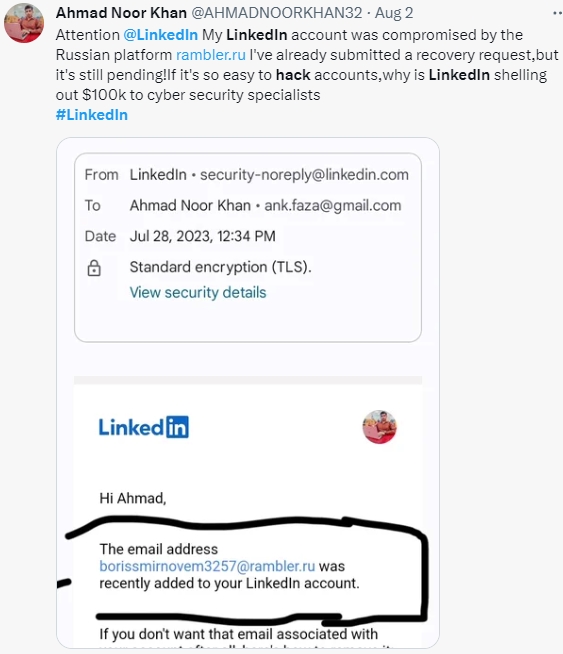
Task: Open borissmirnovem3257@rambler.ru email link
Action: 207,566
